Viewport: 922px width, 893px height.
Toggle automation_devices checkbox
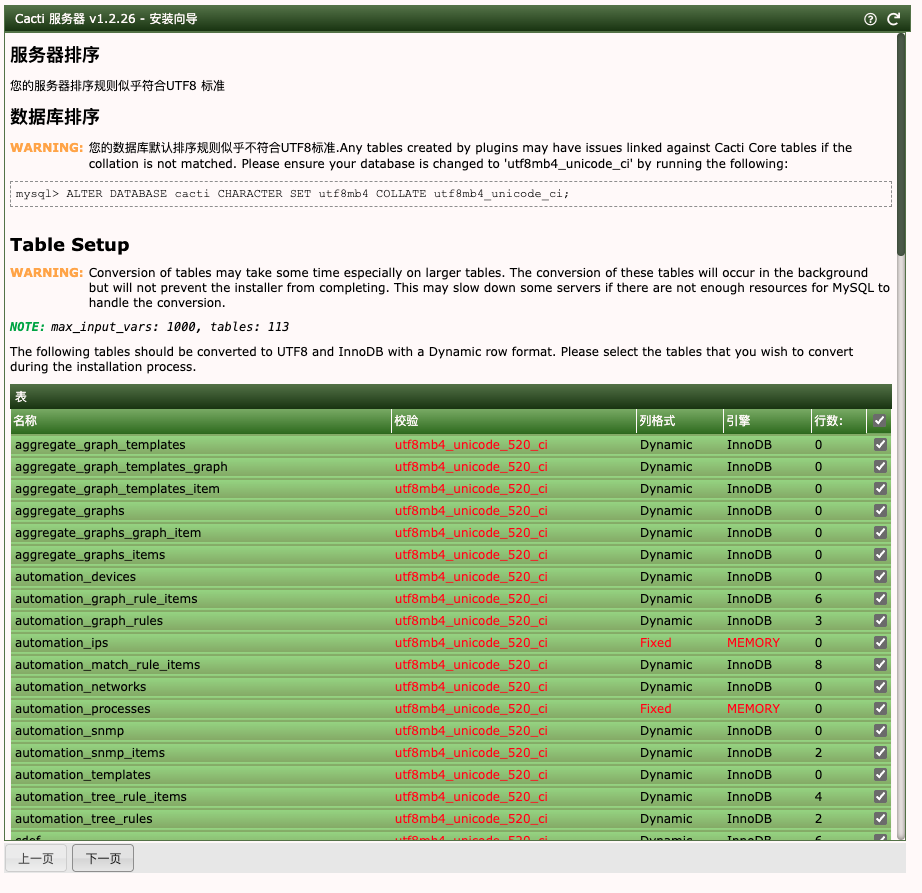click(x=880, y=577)
